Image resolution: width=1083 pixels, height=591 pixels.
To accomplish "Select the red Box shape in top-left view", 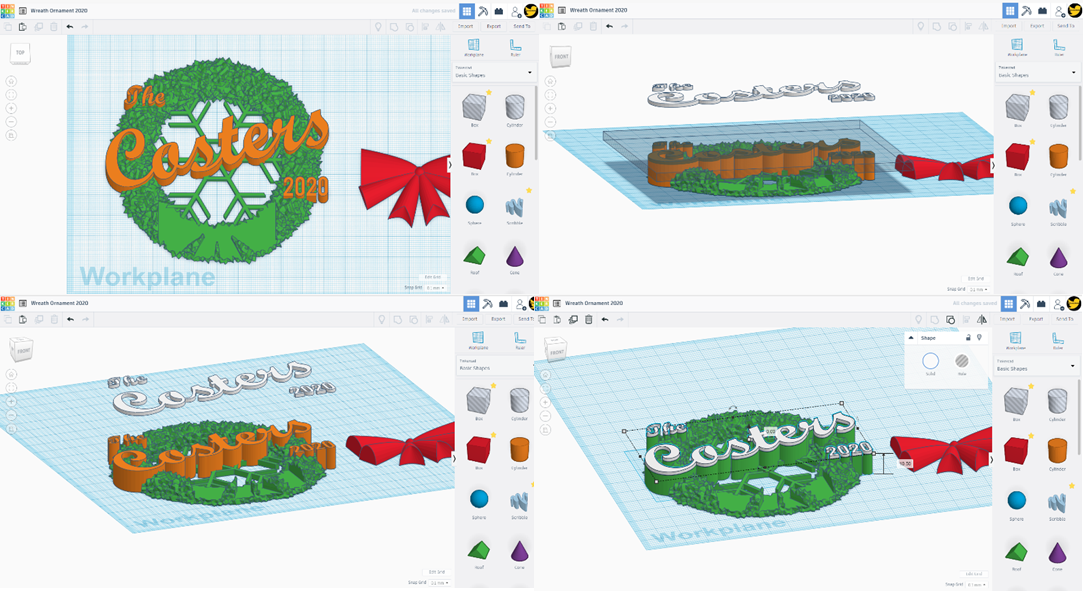I will point(475,156).
